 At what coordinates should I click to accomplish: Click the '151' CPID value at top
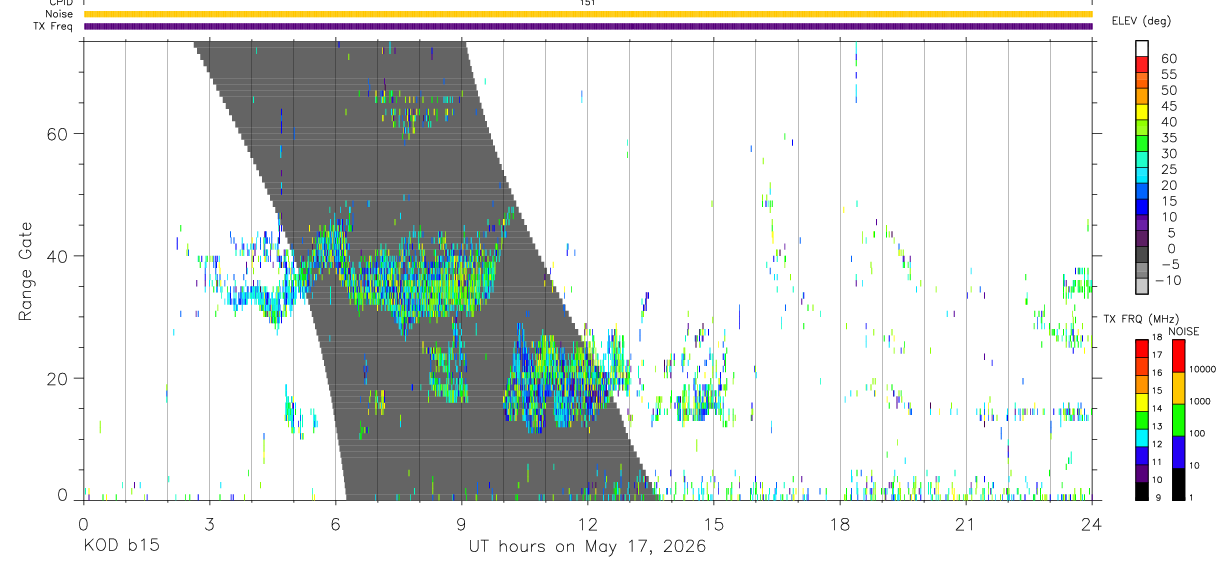588,3
